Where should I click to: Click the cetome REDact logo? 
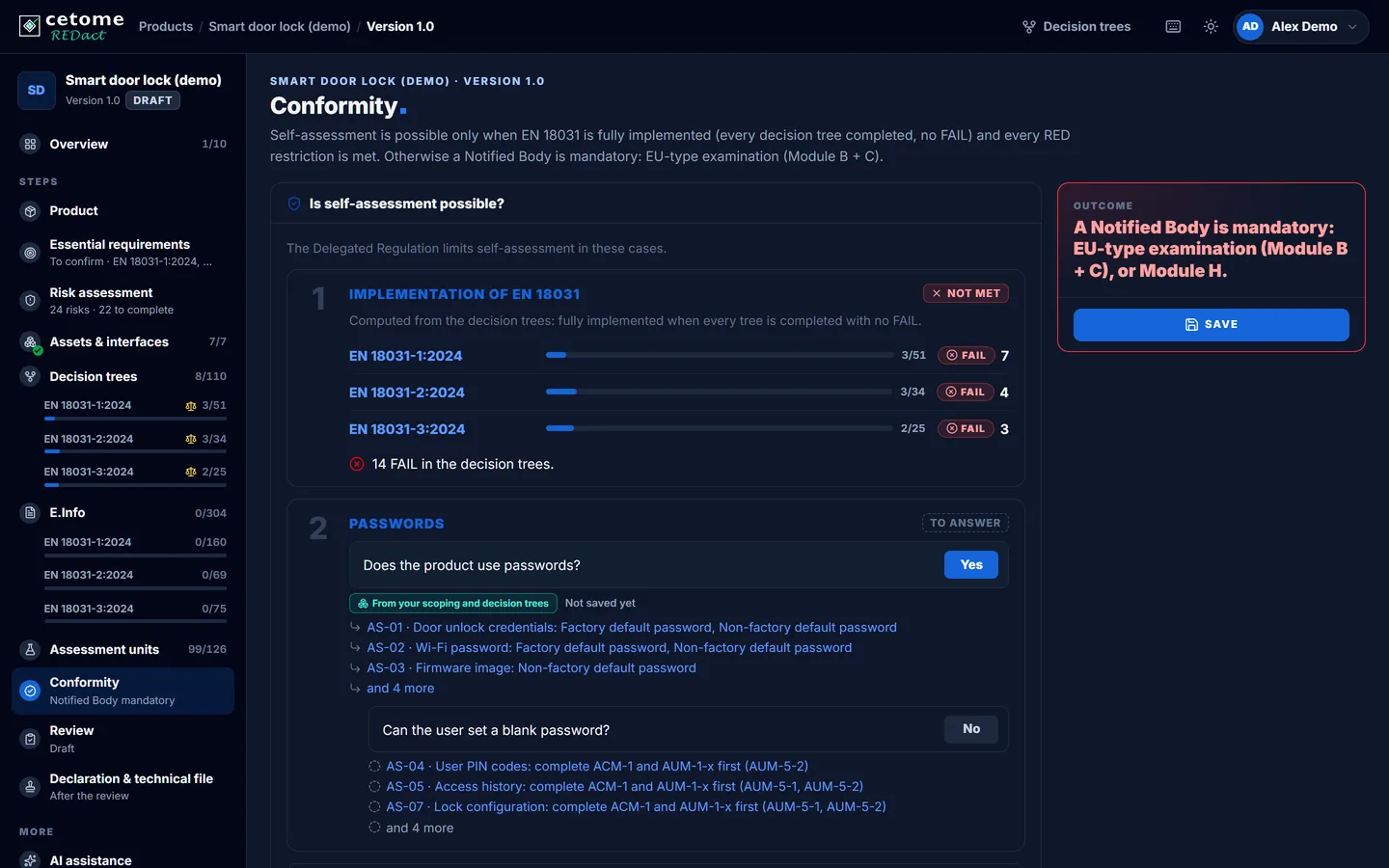71,26
